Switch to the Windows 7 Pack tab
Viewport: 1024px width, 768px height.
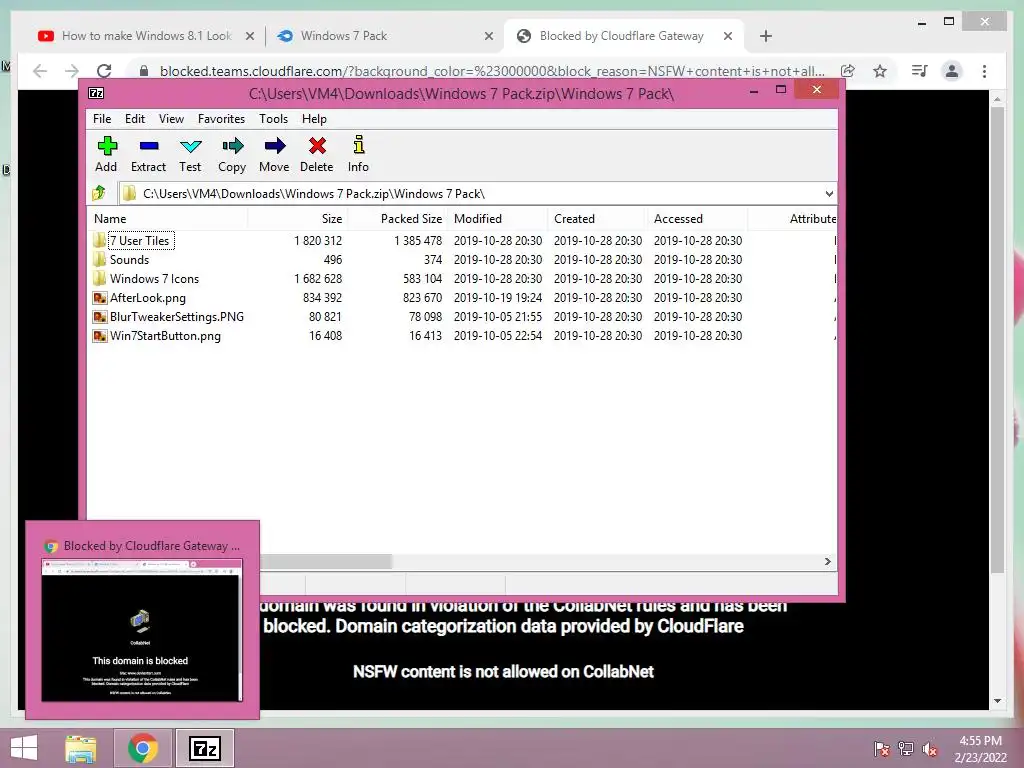[x=385, y=36]
